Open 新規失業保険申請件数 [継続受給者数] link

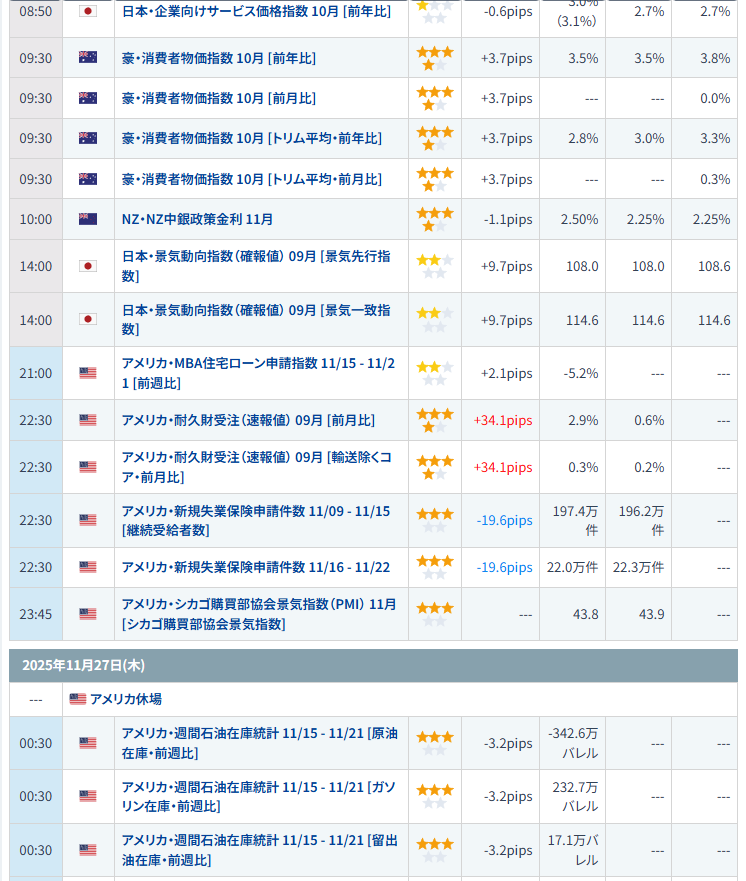[255, 520]
